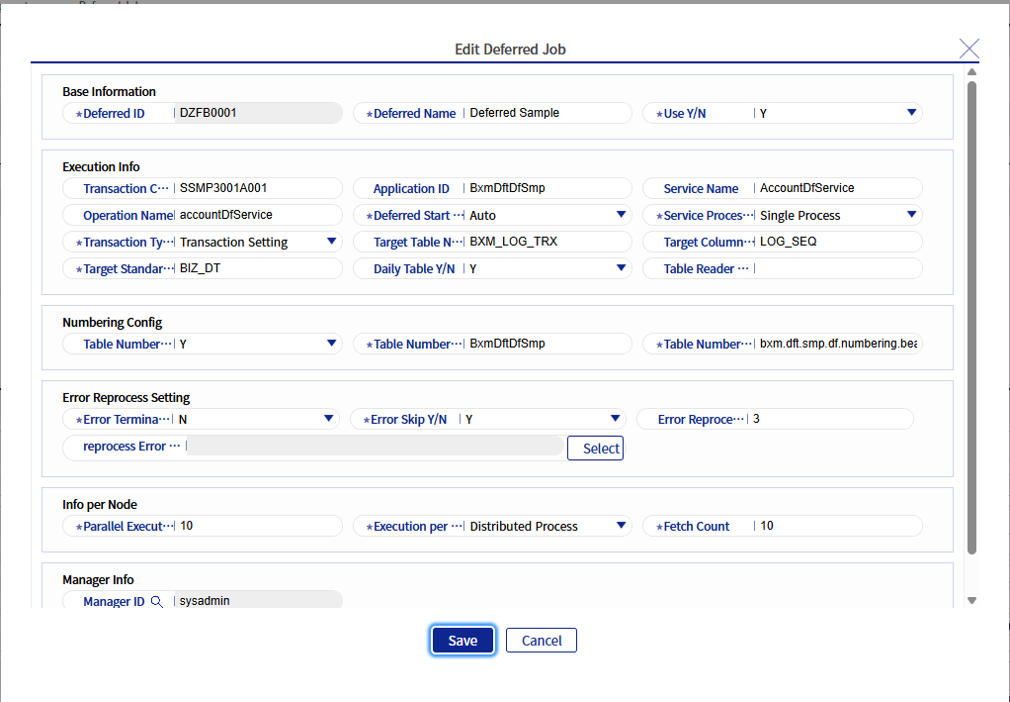Image resolution: width=1010 pixels, height=702 pixels.
Task: Expand the Daily Table Y/N dropdown
Action: coord(621,267)
